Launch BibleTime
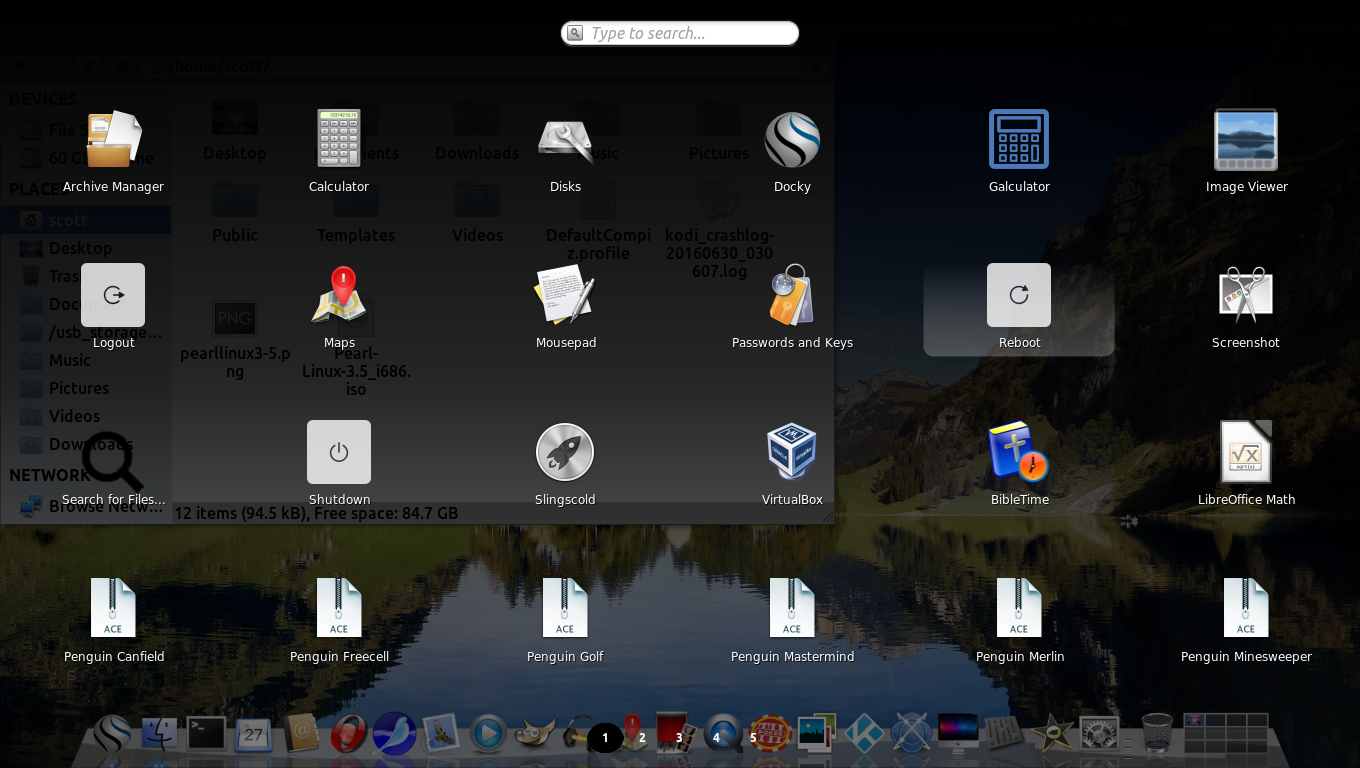Screen dimensions: 1360x768 pyautogui.click(x=1019, y=452)
